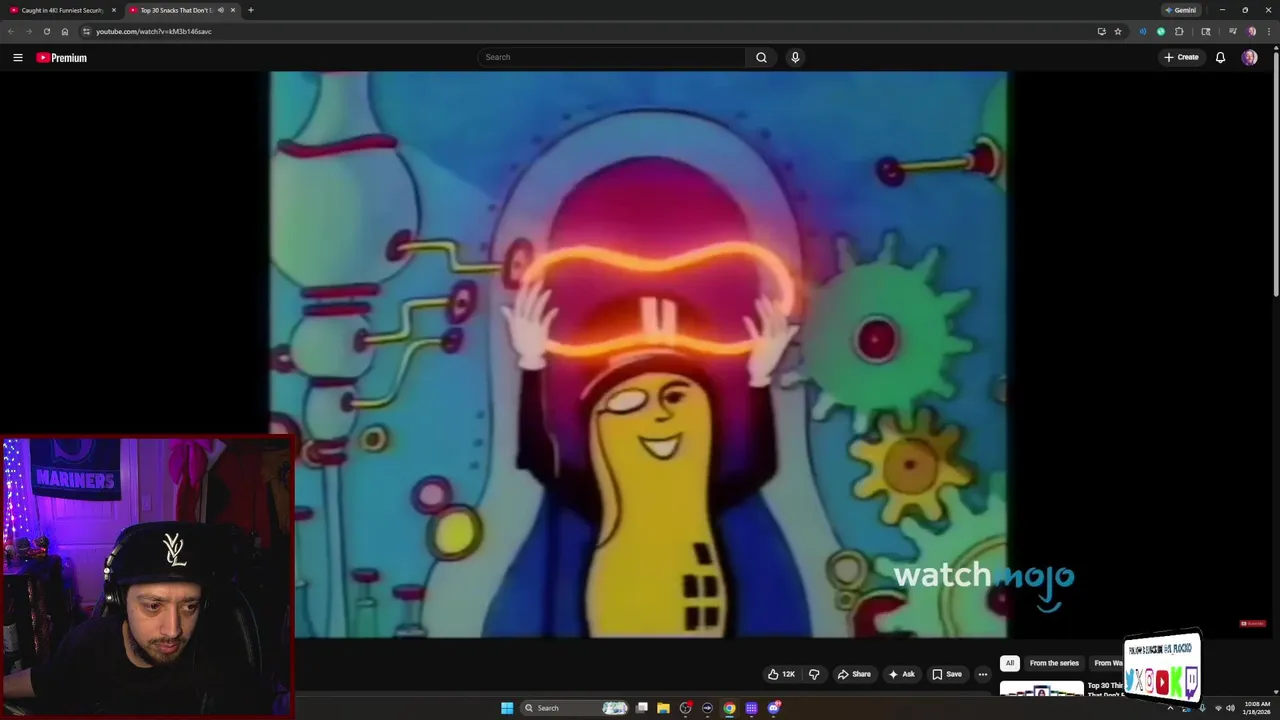Open more actions three-dot menu under video
Viewport: 1280px width, 720px height.
[x=982, y=674]
